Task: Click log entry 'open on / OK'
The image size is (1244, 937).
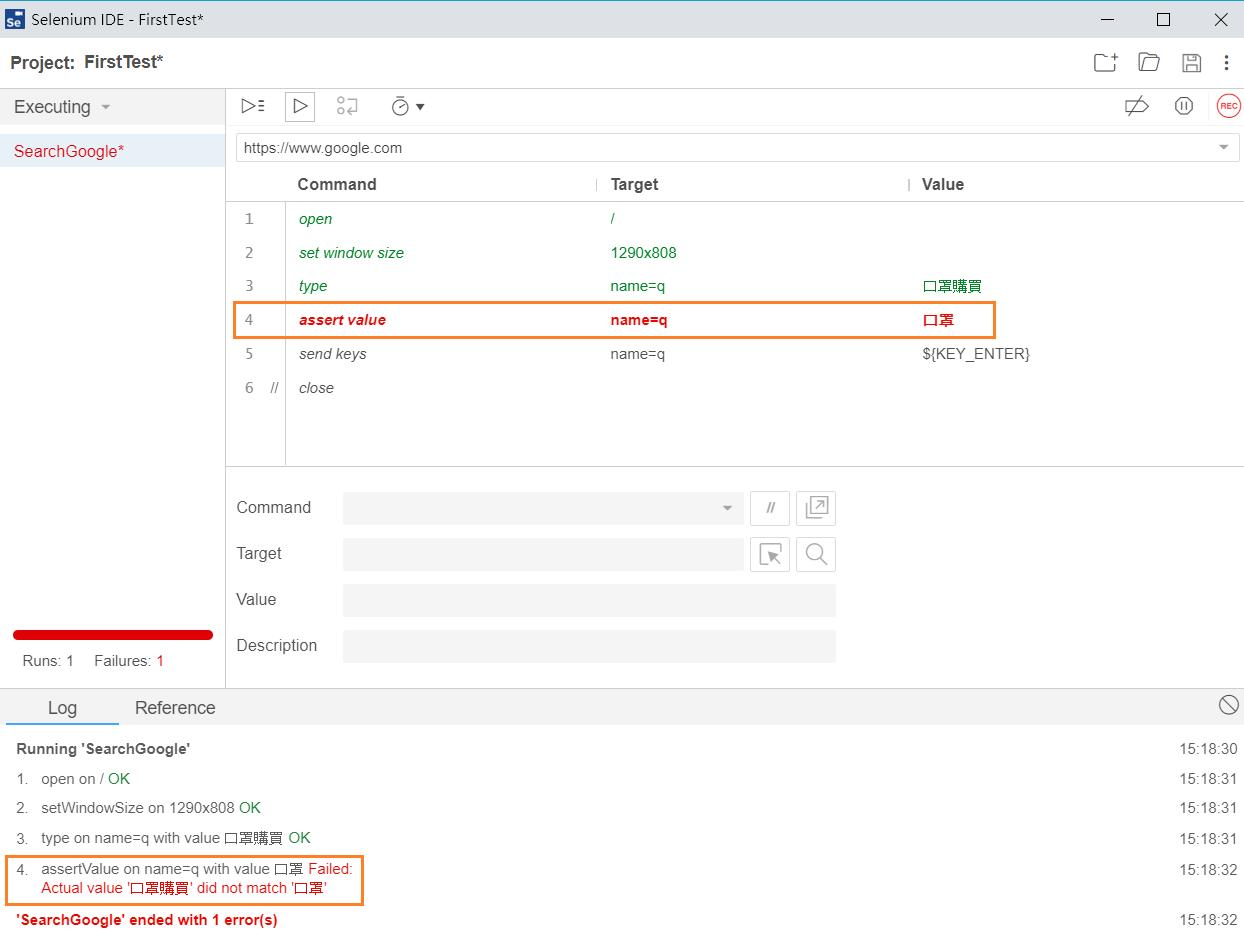Action: coord(85,779)
